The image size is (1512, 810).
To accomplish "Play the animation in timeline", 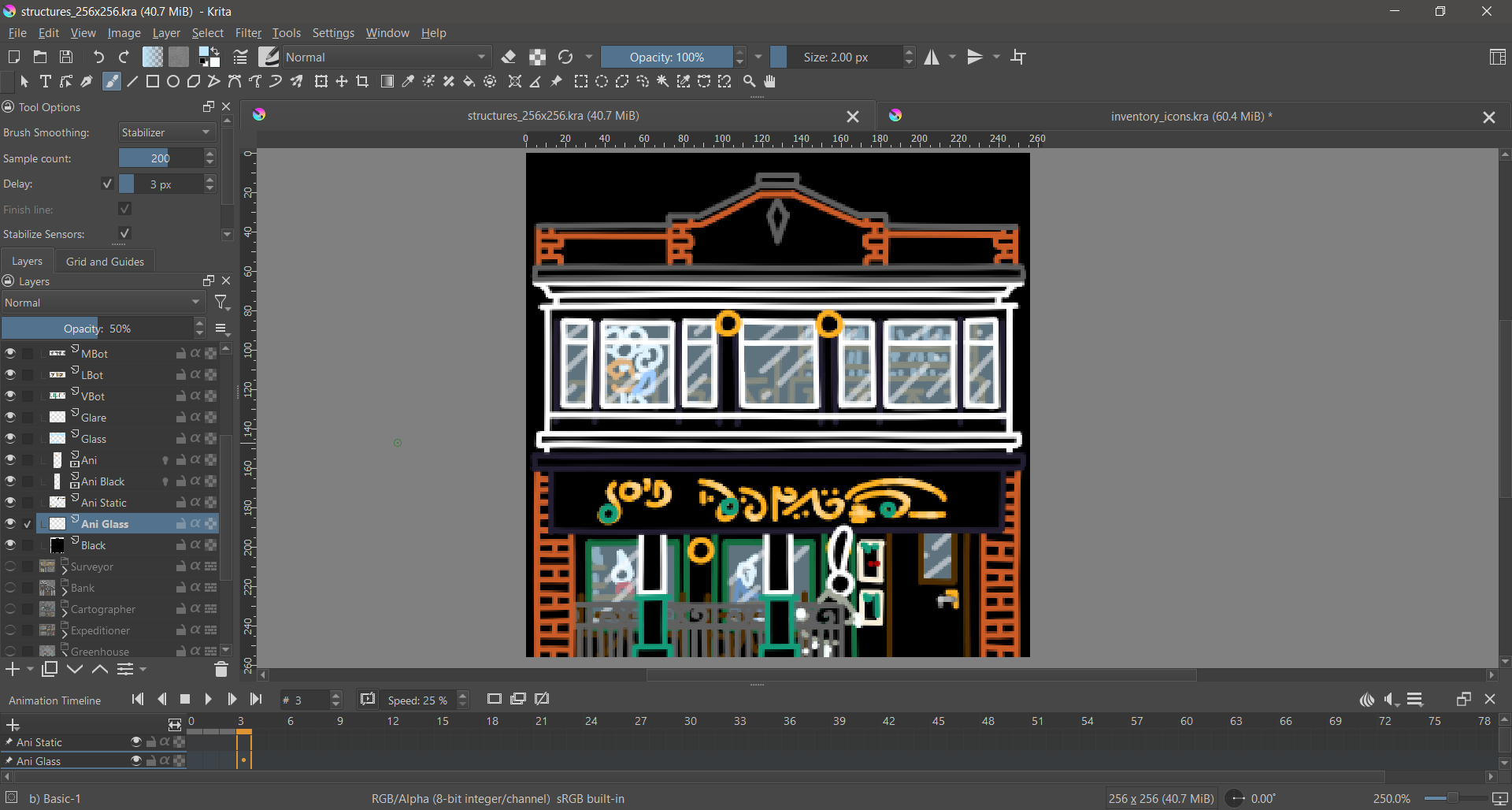I will (208, 699).
